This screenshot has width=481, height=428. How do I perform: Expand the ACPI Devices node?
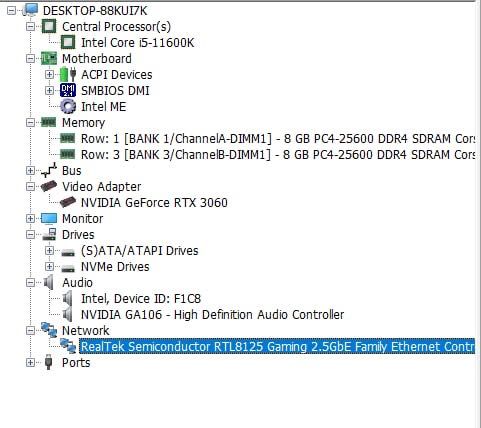(49, 75)
